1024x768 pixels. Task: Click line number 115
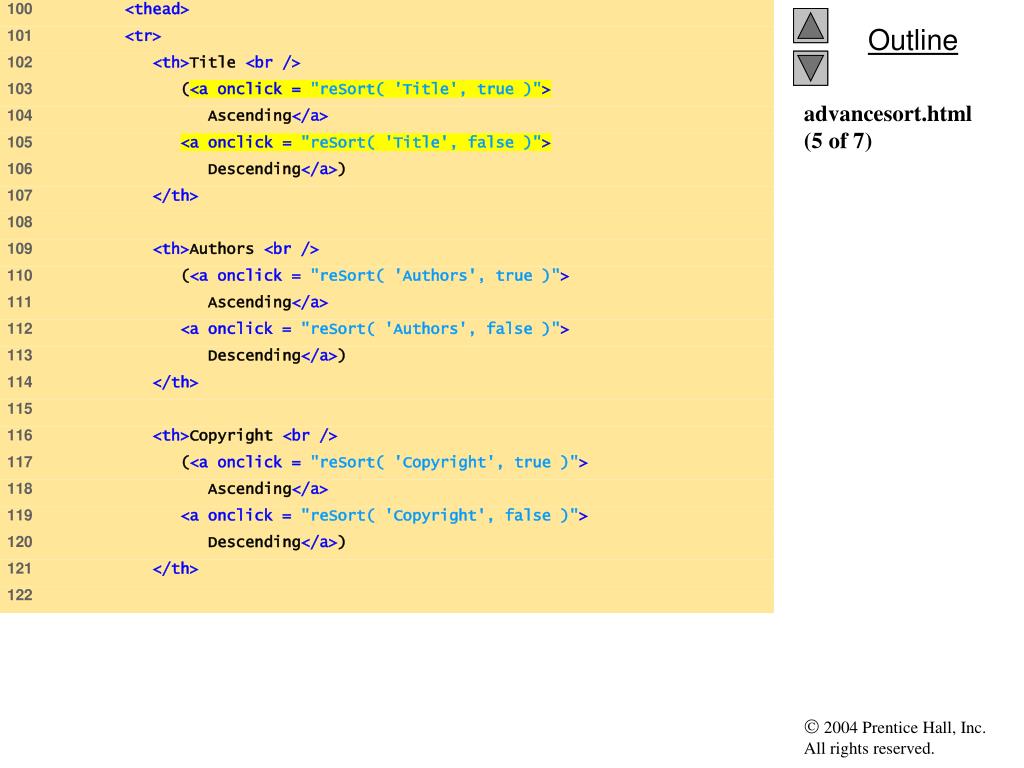point(20,409)
